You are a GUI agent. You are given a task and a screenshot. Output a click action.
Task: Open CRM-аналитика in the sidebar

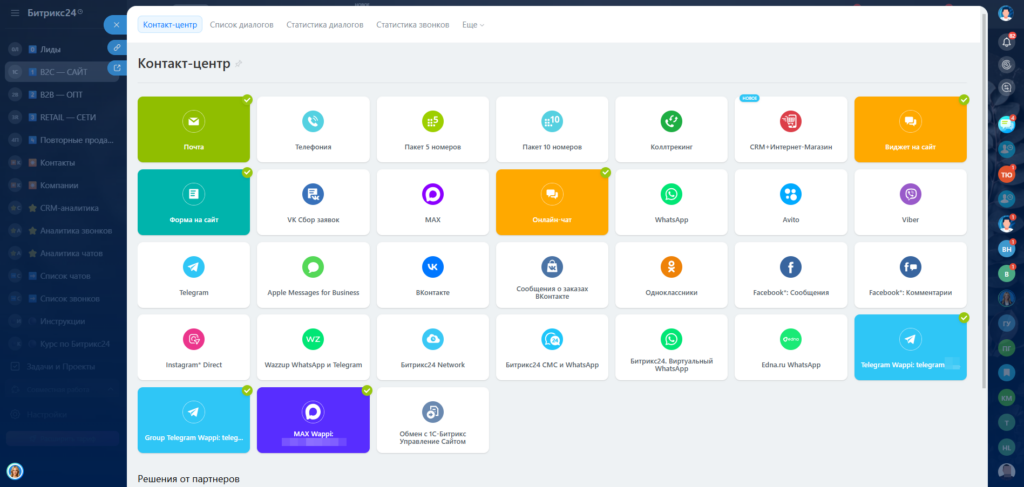pos(62,208)
